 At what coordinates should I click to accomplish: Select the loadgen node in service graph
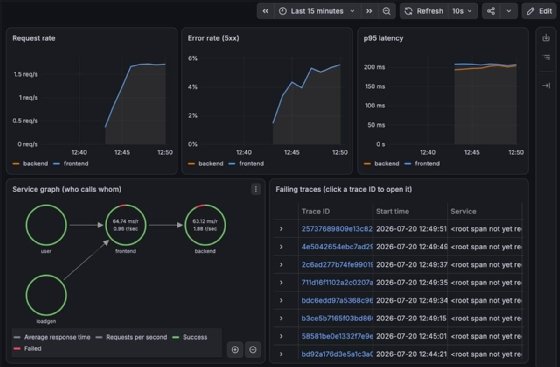point(46,295)
